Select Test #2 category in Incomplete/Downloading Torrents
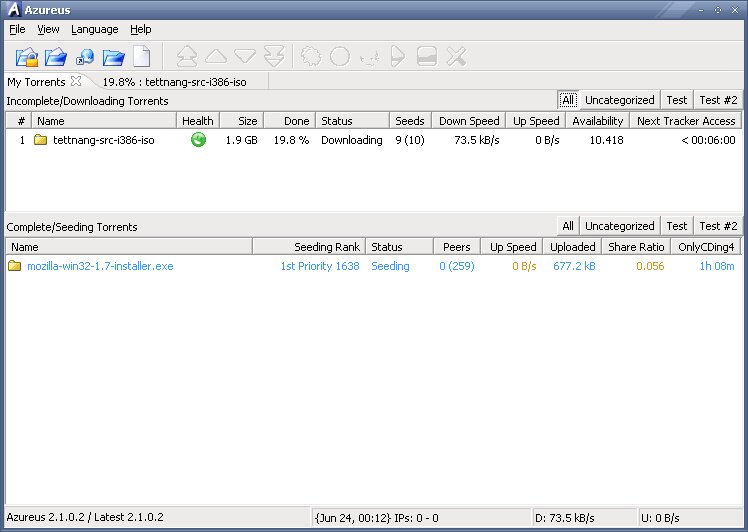The width and height of the screenshot is (748, 532). pyautogui.click(x=718, y=100)
